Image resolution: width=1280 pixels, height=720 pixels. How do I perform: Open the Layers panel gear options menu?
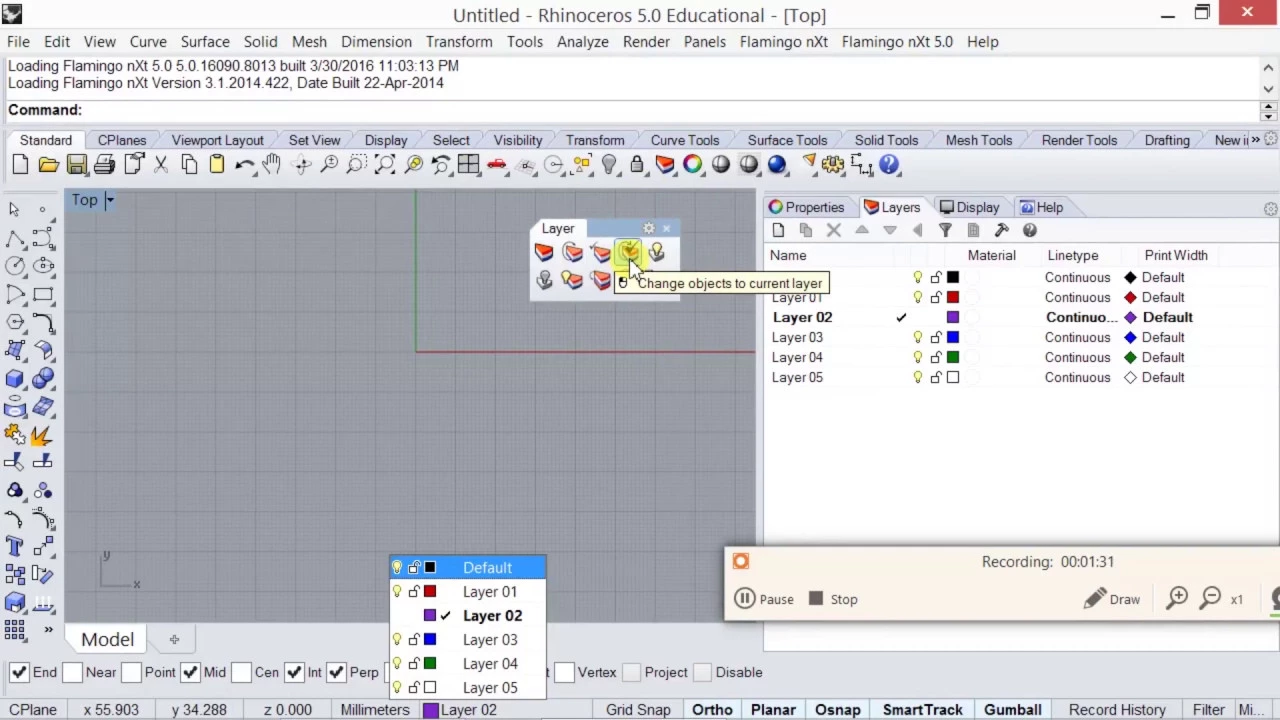[1270, 209]
